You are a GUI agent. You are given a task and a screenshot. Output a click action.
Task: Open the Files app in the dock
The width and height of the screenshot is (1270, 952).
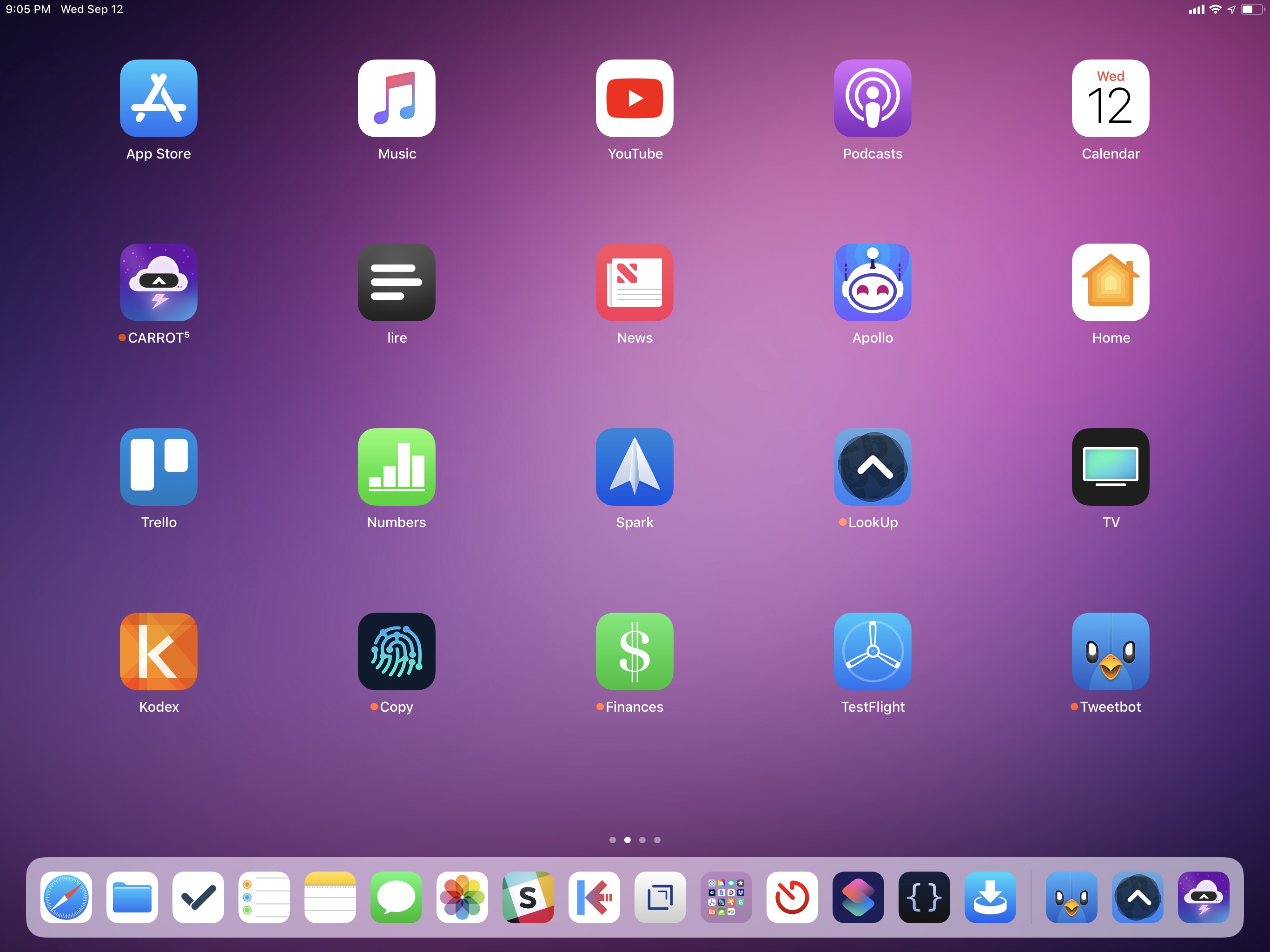tap(132, 898)
